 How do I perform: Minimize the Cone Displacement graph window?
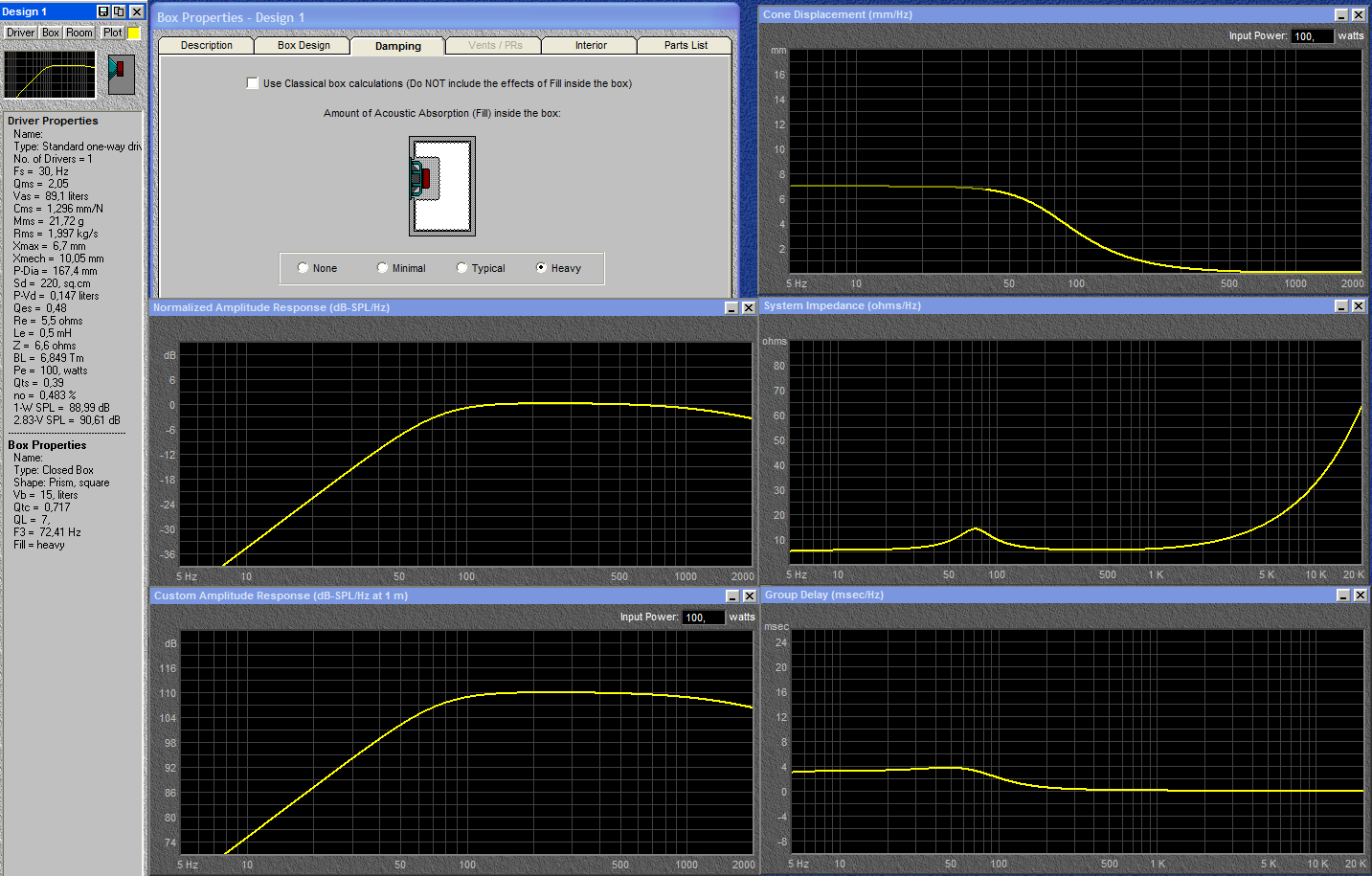point(1341,15)
